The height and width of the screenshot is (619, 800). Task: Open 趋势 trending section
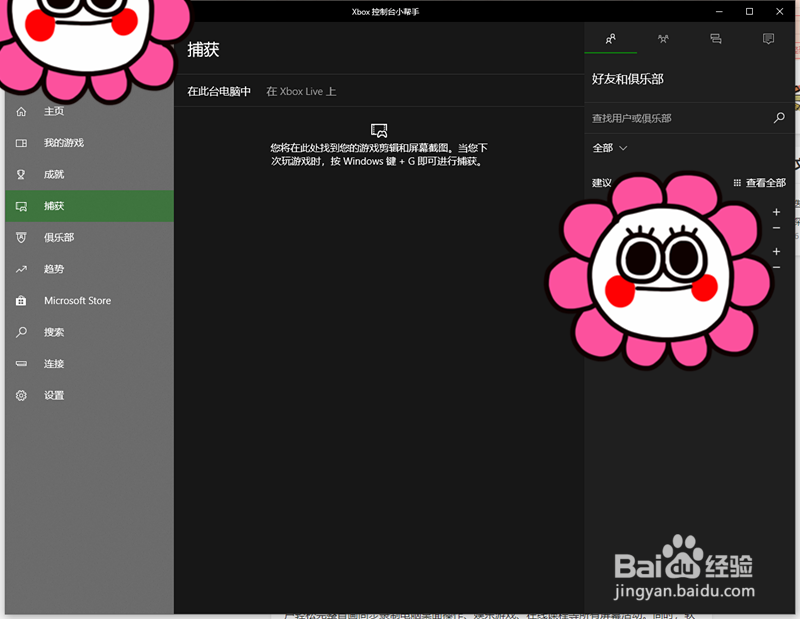pos(89,269)
